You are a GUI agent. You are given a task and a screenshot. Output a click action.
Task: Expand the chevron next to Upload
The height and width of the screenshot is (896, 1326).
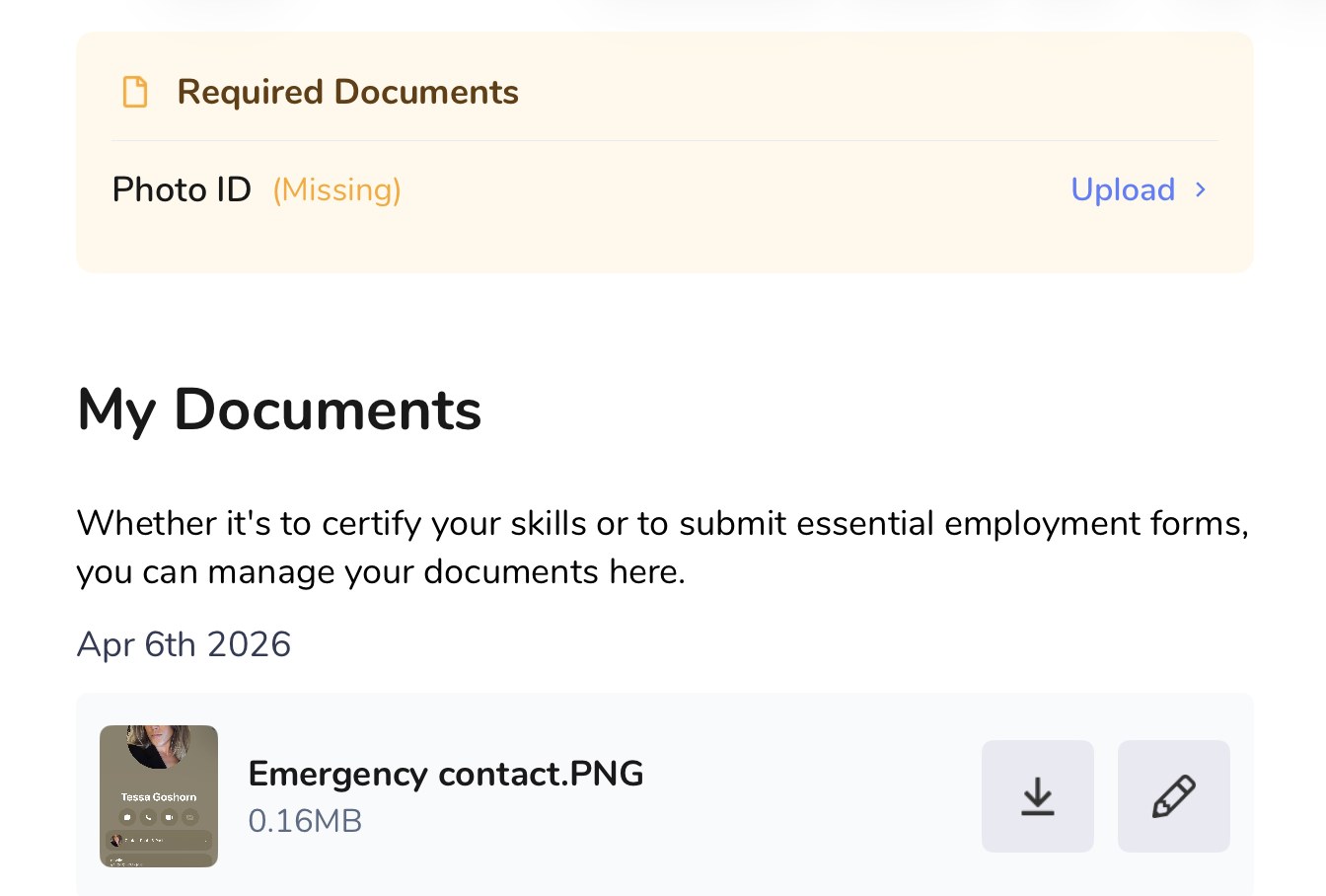pos(1201,189)
